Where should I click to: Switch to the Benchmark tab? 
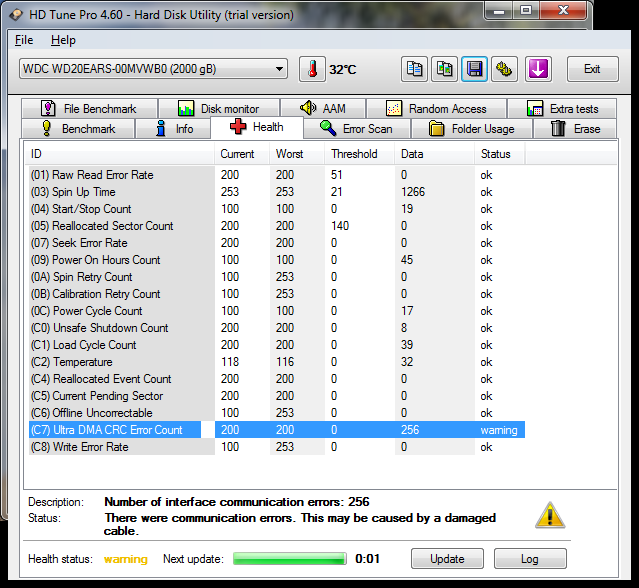pos(78,129)
